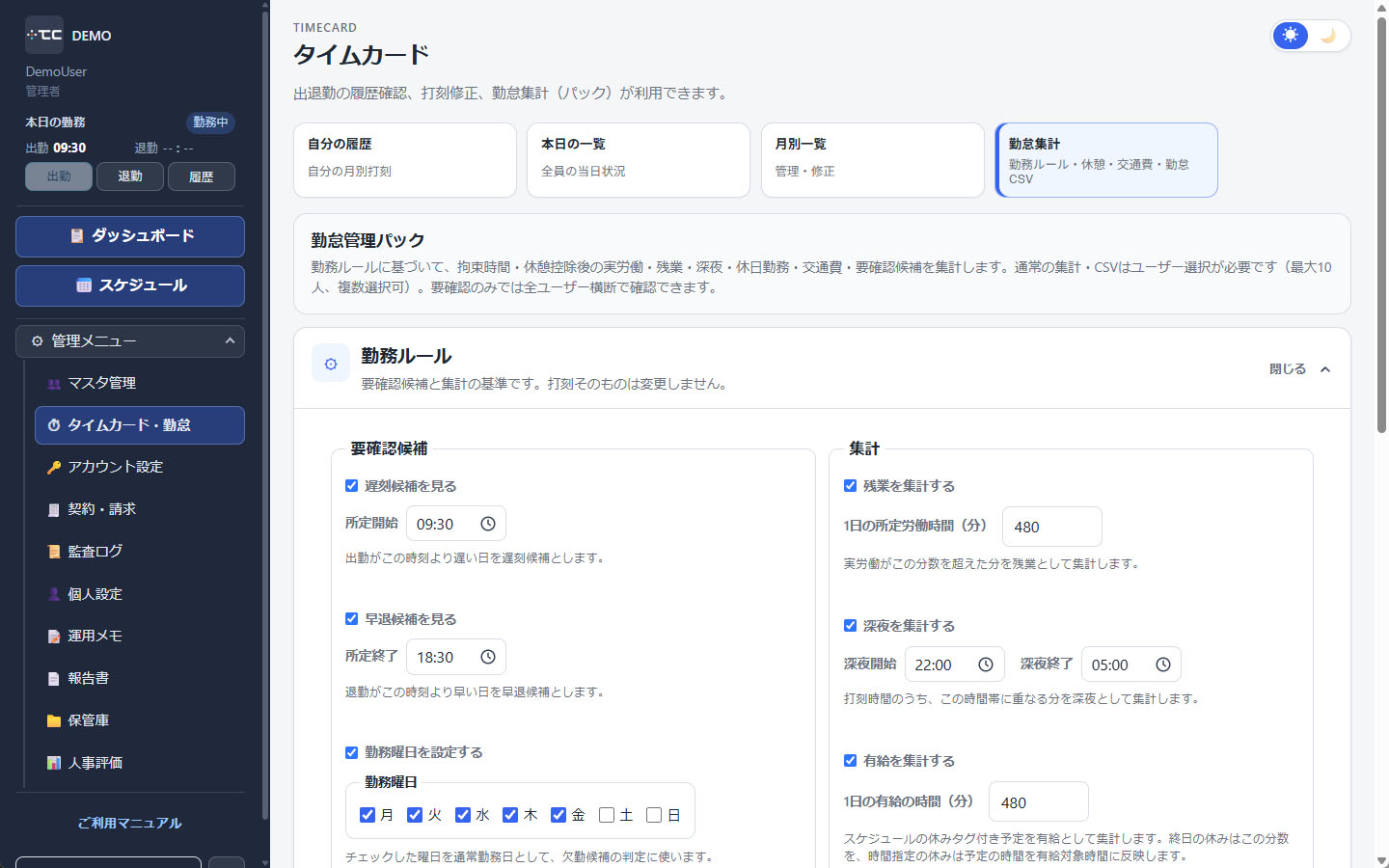The image size is (1389, 868).
Task: Uncheck the 金 weekday checkbox
Action: [558, 815]
